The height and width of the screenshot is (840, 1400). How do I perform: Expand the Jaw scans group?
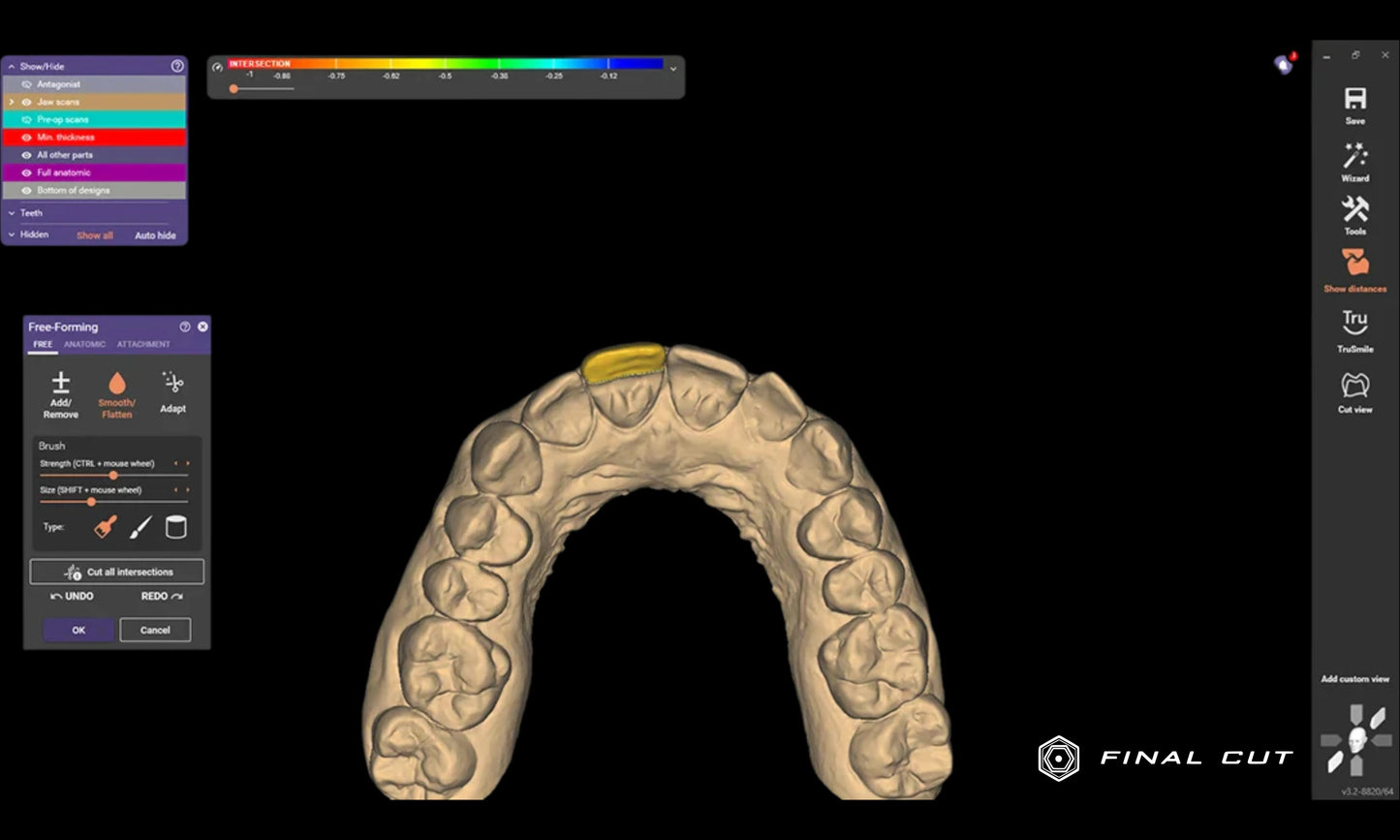pyautogui.click(x=12, y=102)
